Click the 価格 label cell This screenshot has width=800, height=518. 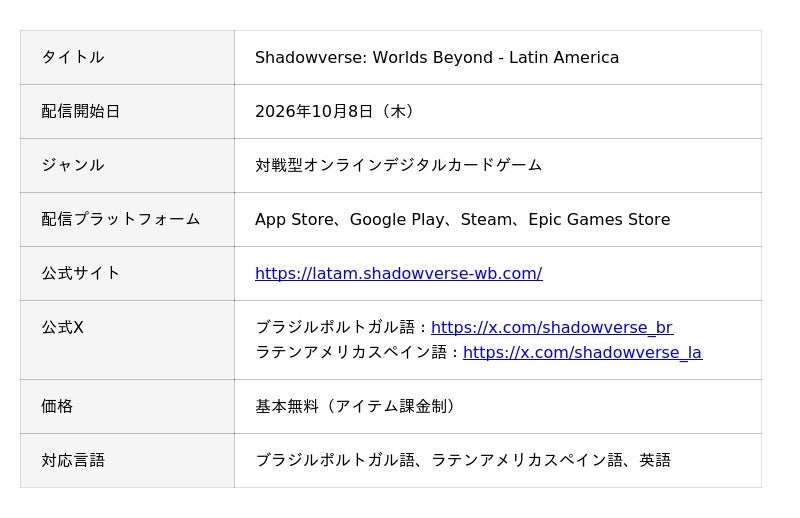[128, 407]
